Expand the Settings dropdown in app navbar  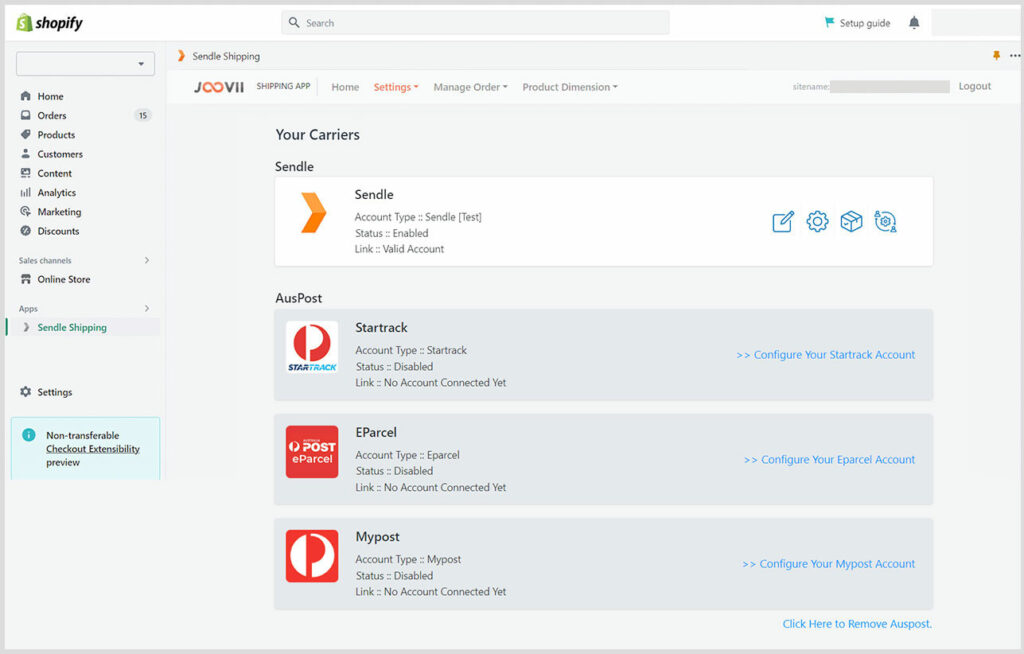click(396, 87)
